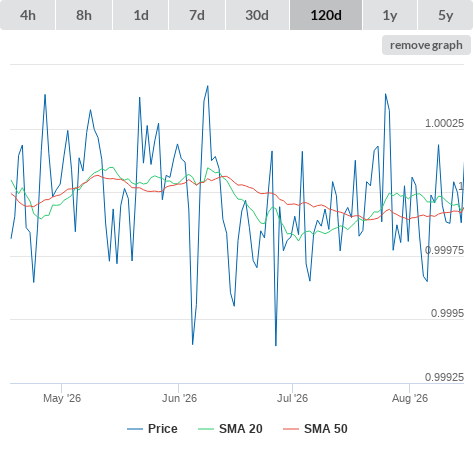Viewport: 474px width, 455px height.
Task: Switch chart to 30d range
Action: (x=257, y=15)
